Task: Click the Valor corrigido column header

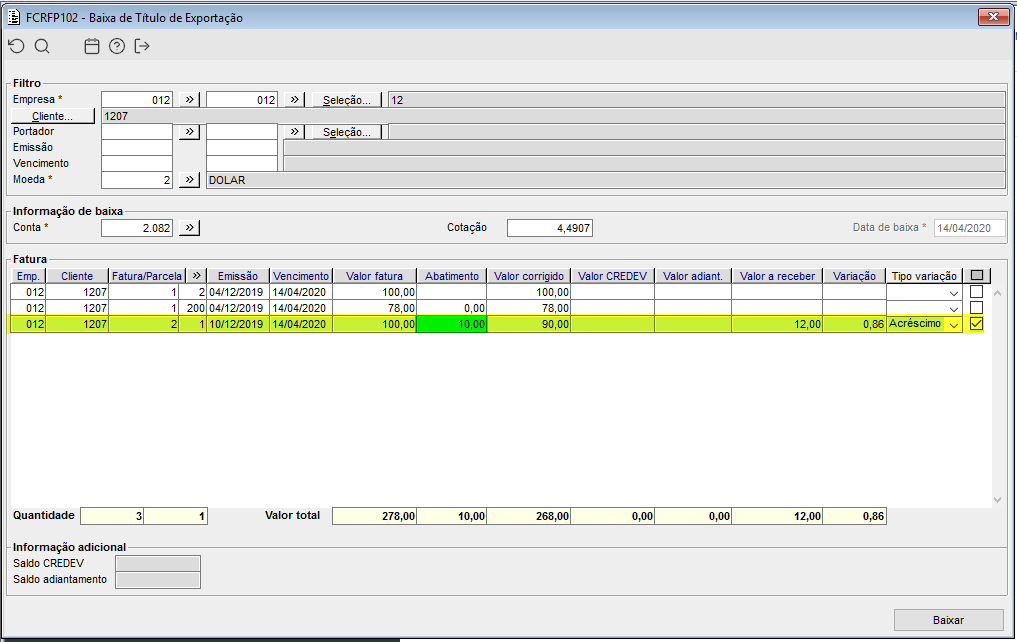Action: (529, 276)
